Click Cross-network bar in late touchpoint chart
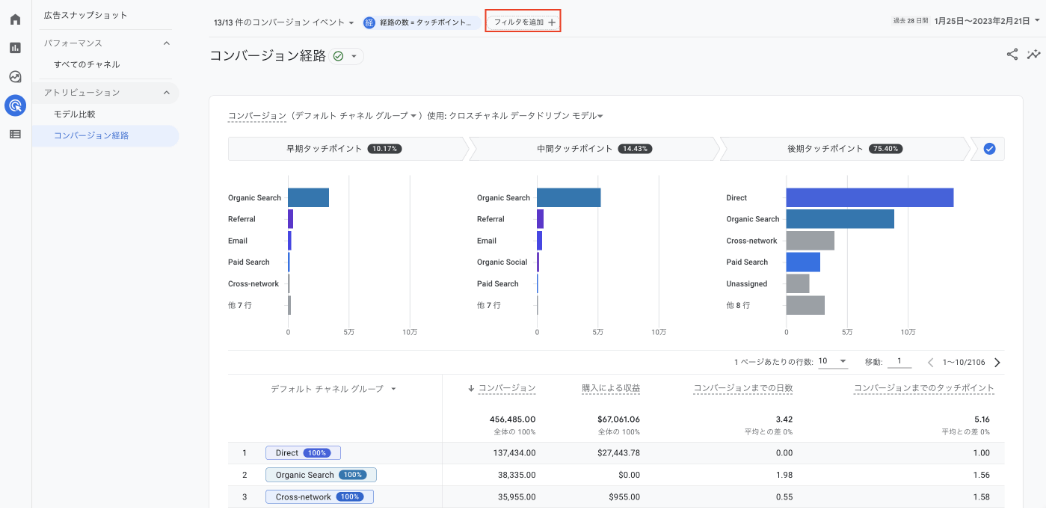The image size is (1046, 508). pyautogui.click(x=810, y=240)
